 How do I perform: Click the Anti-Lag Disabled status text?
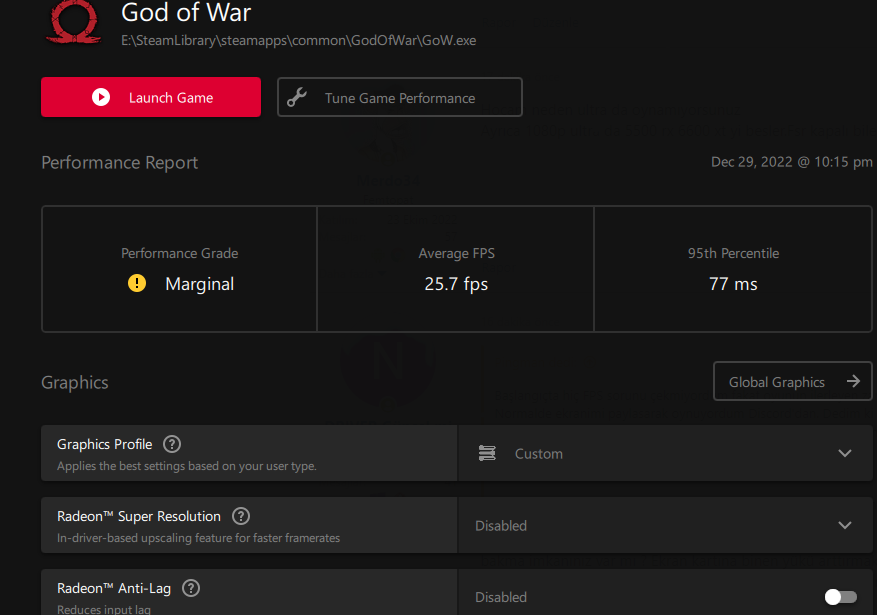point(501,597)
